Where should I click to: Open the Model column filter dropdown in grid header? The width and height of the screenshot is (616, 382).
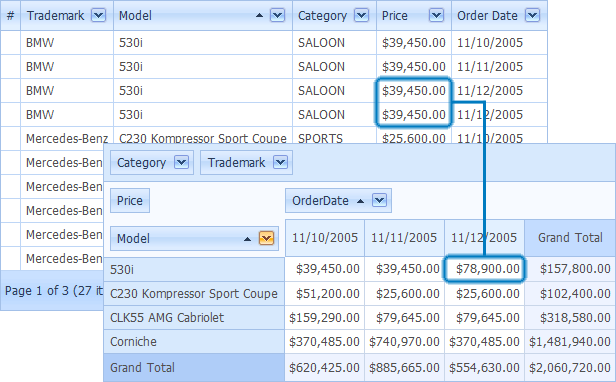(x=277, y=15)
